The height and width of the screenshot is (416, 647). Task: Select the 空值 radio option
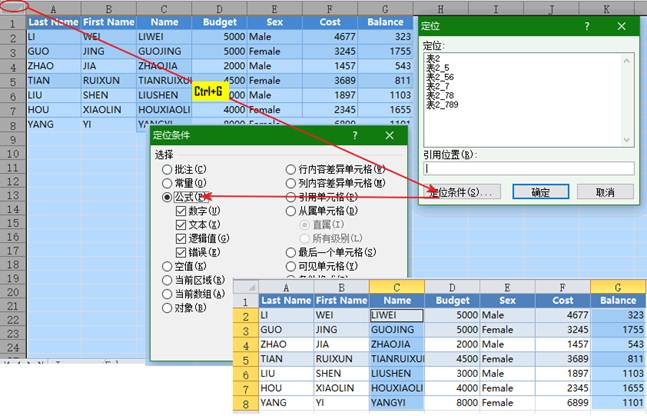[x=167, y=267]
